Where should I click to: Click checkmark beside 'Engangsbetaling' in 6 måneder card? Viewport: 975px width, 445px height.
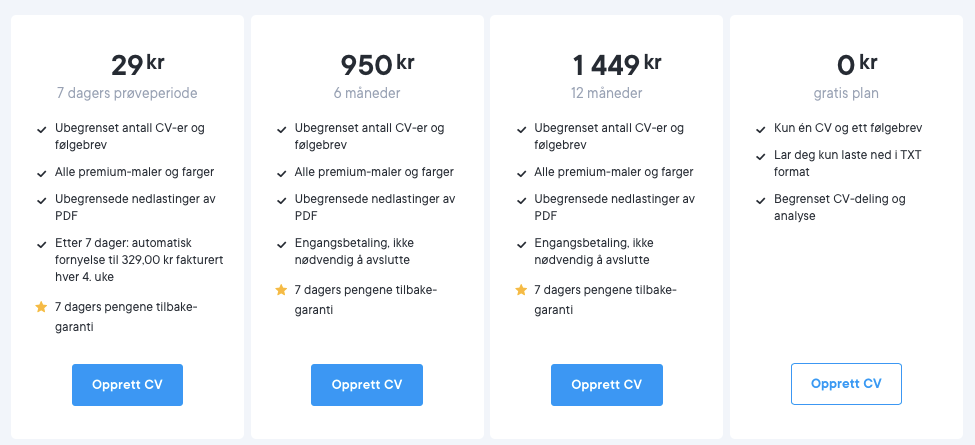coord(281,244)
